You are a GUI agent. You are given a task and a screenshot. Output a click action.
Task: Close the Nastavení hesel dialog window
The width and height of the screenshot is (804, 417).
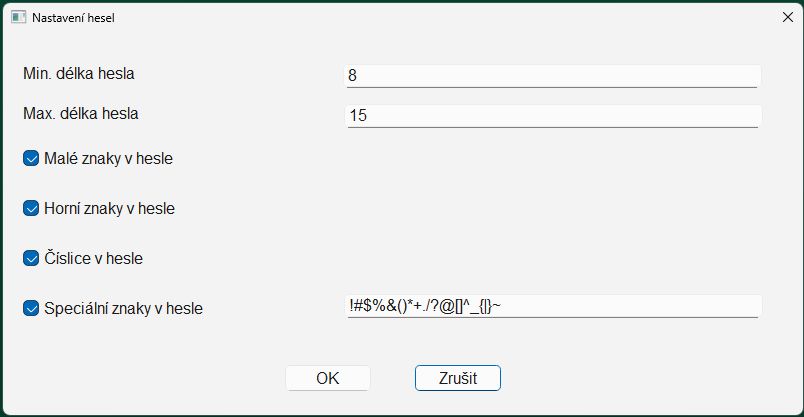pyautogui.click(x=788, y=17)
